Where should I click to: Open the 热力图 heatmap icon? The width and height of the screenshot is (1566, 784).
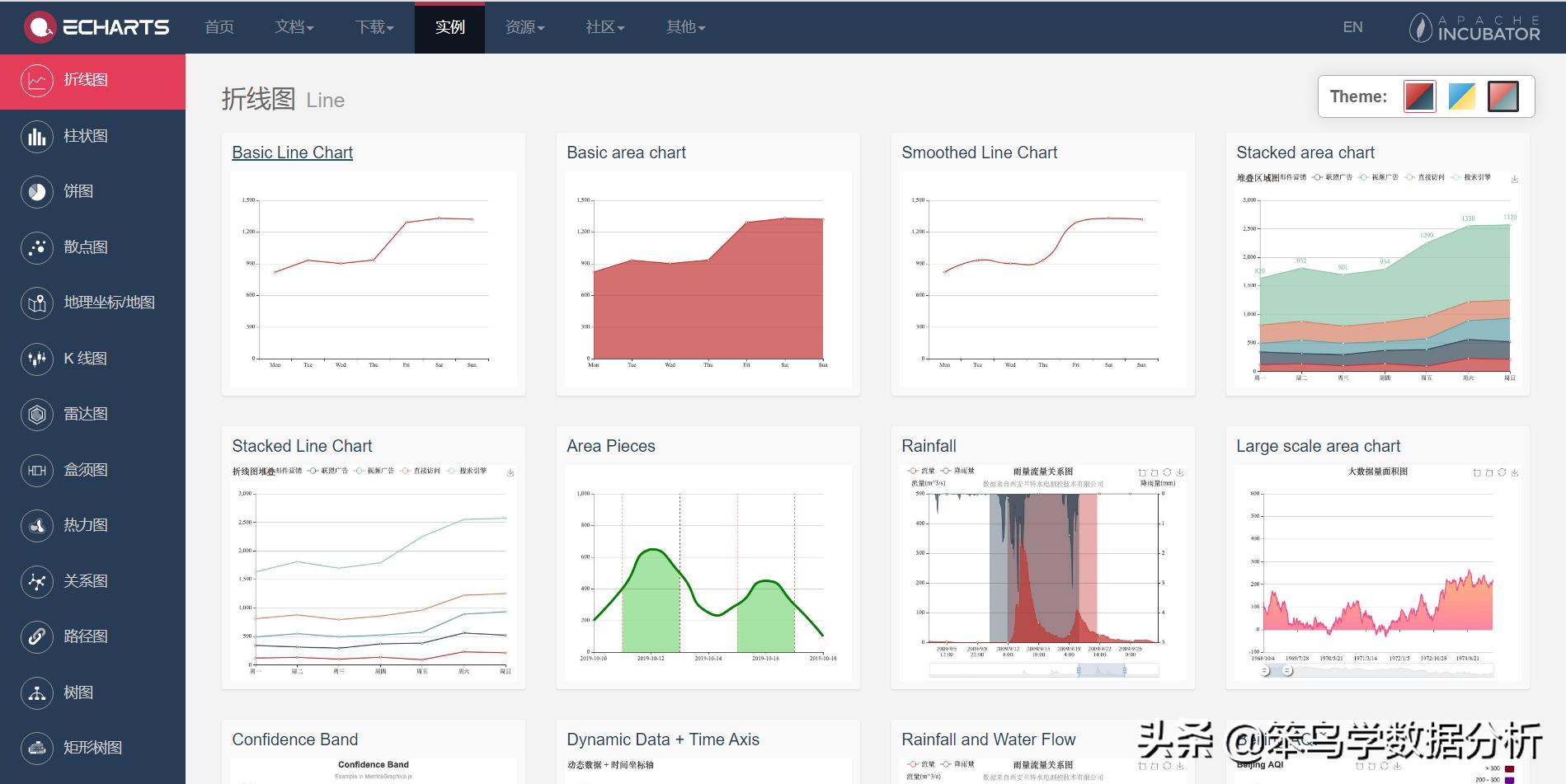pyautogui.click(x=37, y=526)
